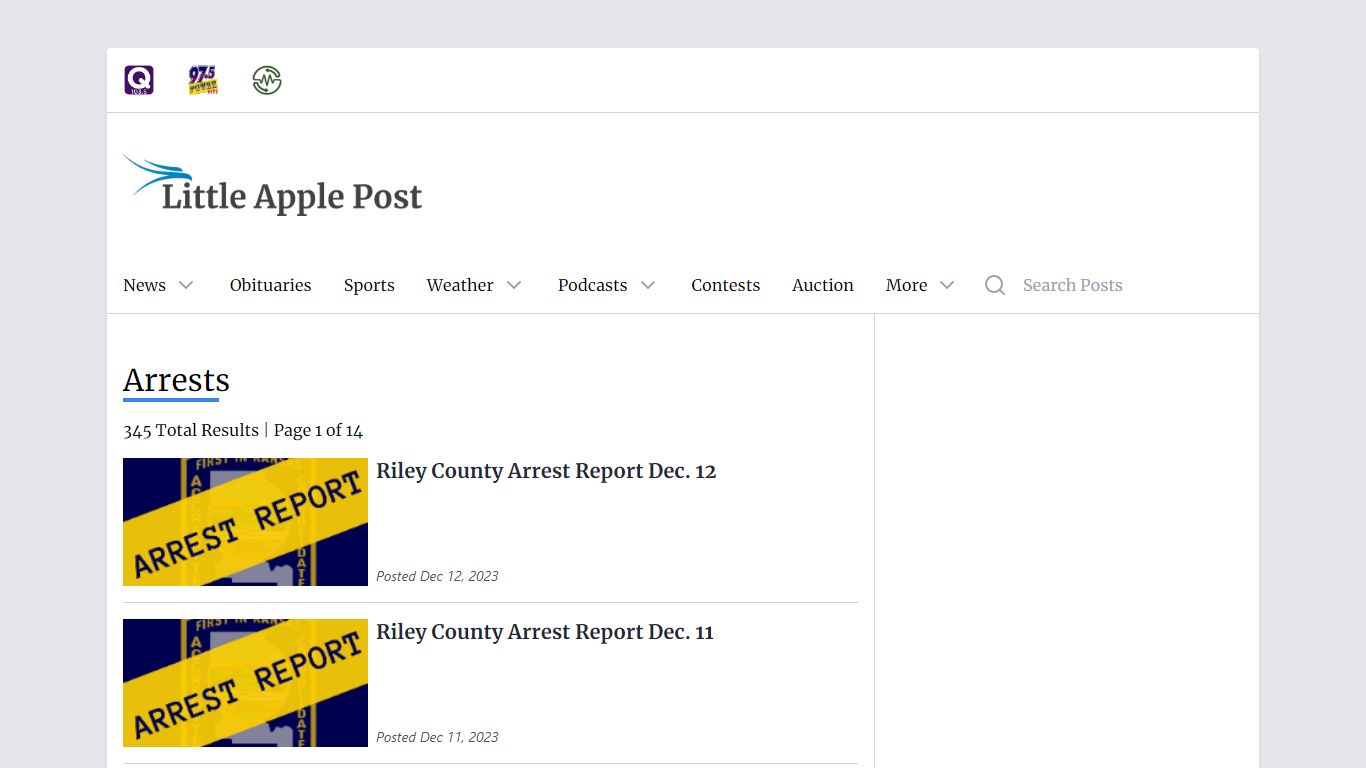Click the Arrests section heading

coord(176,380)
